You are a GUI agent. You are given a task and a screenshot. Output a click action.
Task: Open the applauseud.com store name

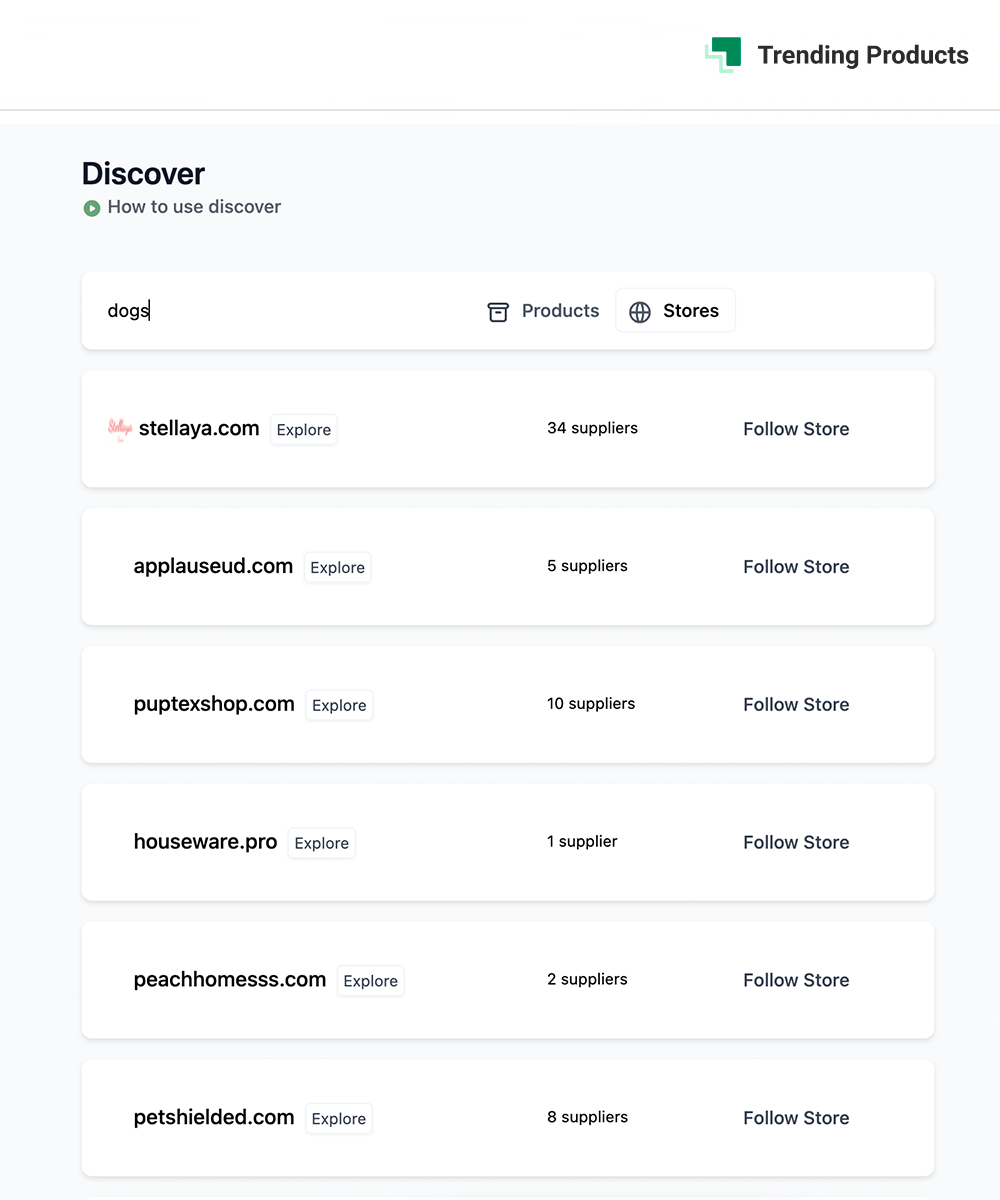(213, 566)
